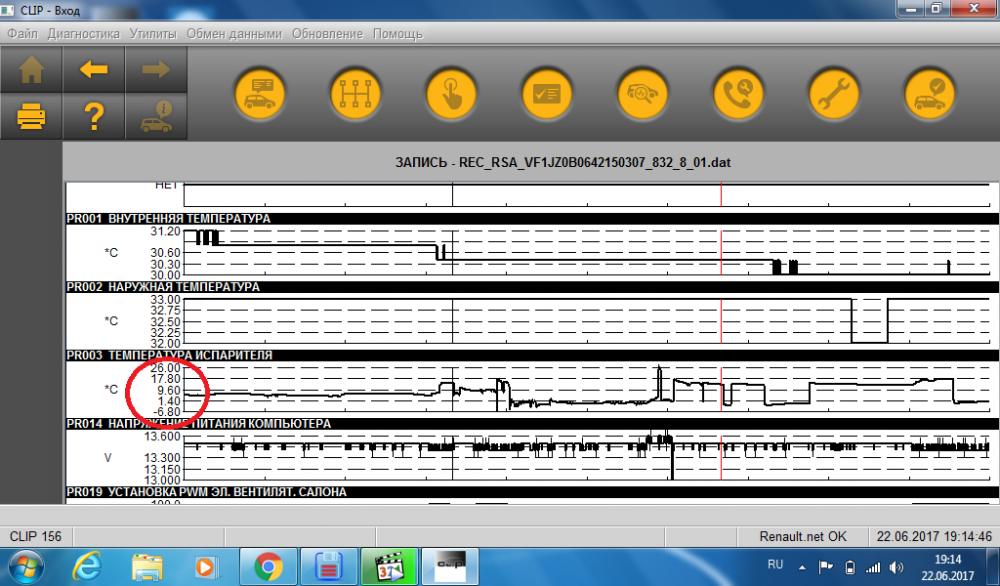The width and height of the screenshot is (1000, 586).
Task: Show hidden tray icons arrow
Action: [802, 568]
